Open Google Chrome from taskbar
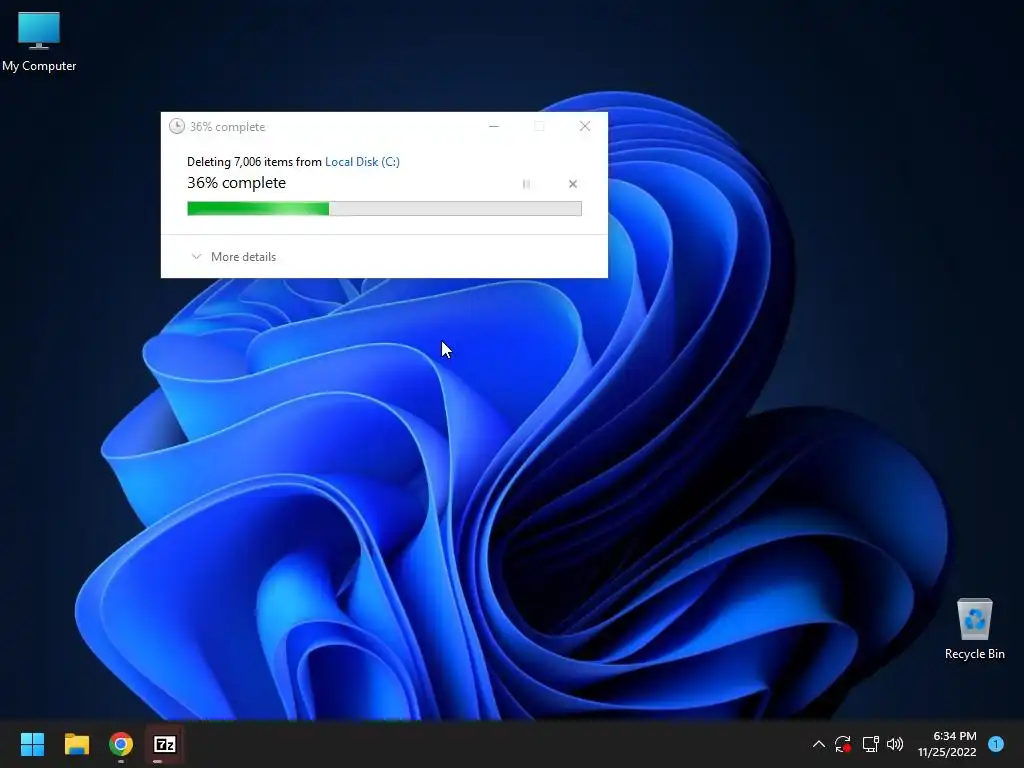 121,744
